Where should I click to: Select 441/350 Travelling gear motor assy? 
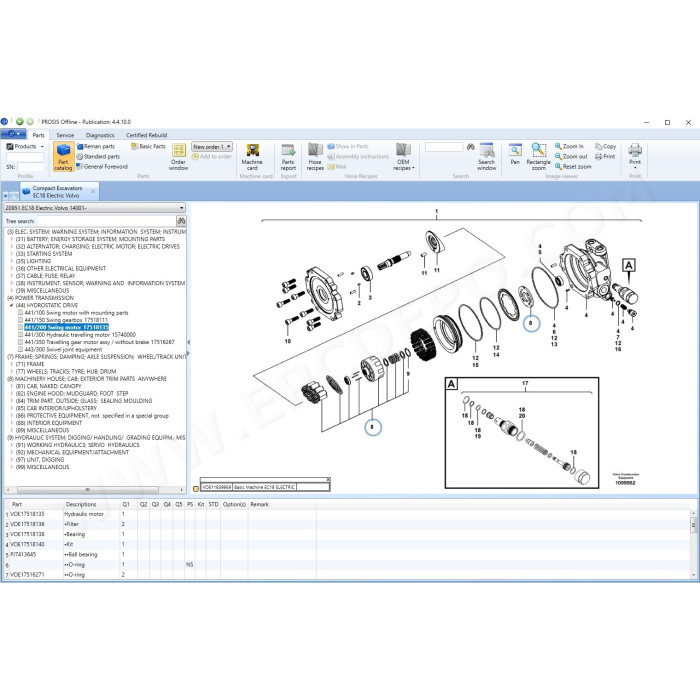point(100,342)
